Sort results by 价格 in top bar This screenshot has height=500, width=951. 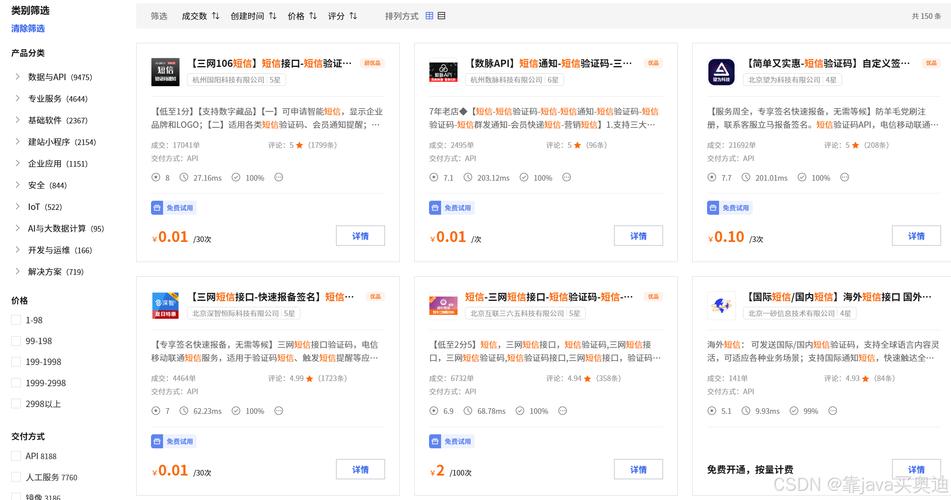point(302,16)
